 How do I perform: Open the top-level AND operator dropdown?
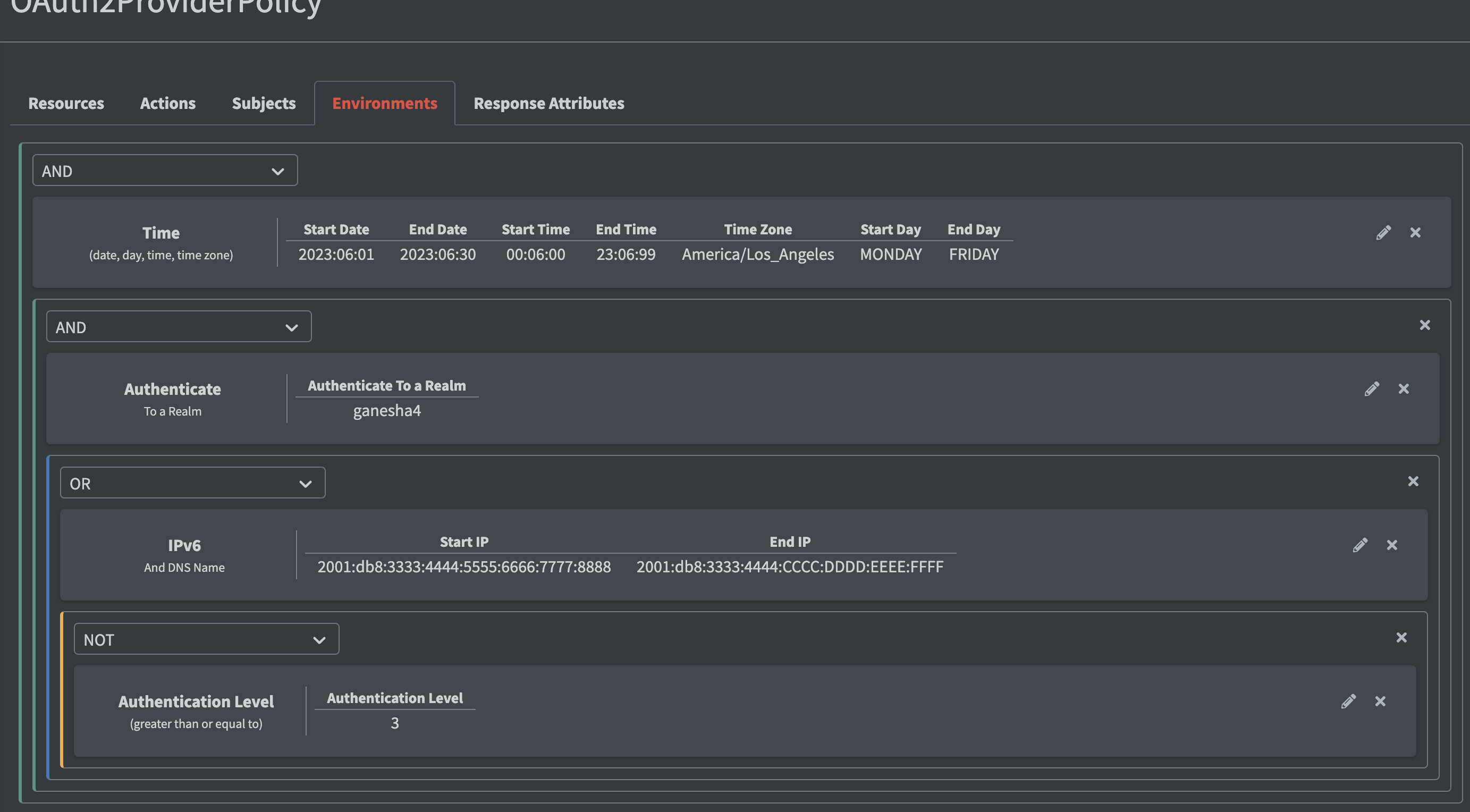165,171
